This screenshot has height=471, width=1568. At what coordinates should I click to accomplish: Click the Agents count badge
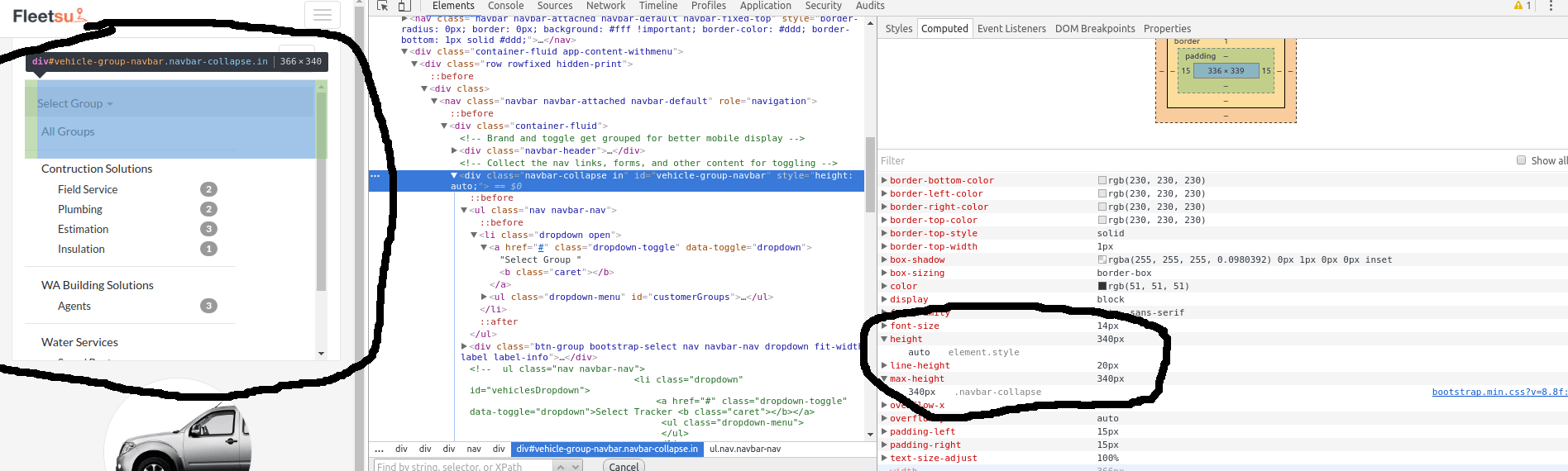(208, 306)
